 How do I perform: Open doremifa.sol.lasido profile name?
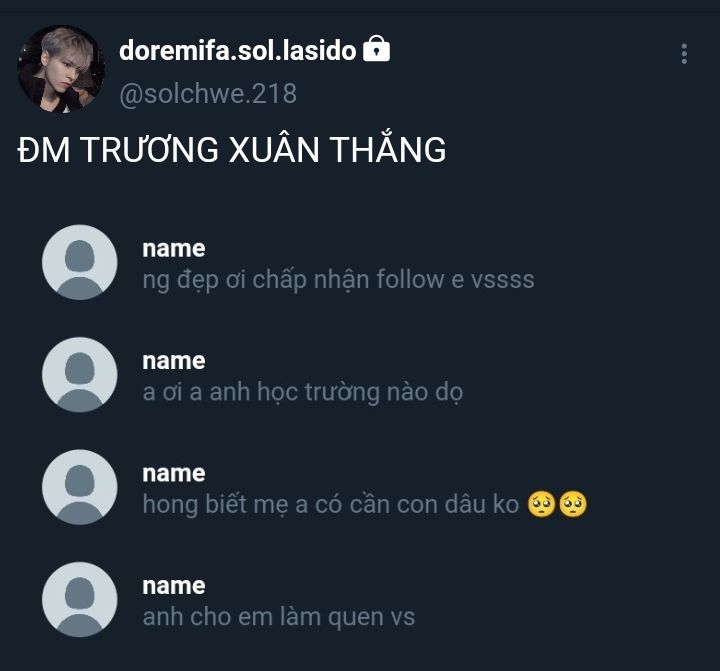237,50
